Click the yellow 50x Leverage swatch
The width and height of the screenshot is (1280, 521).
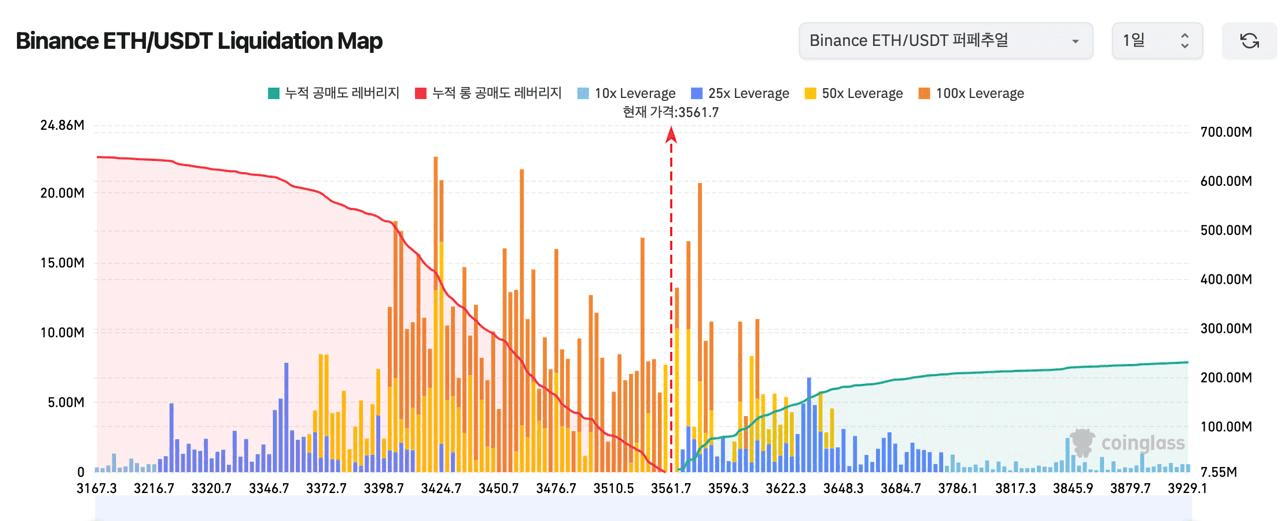(810, 93)
